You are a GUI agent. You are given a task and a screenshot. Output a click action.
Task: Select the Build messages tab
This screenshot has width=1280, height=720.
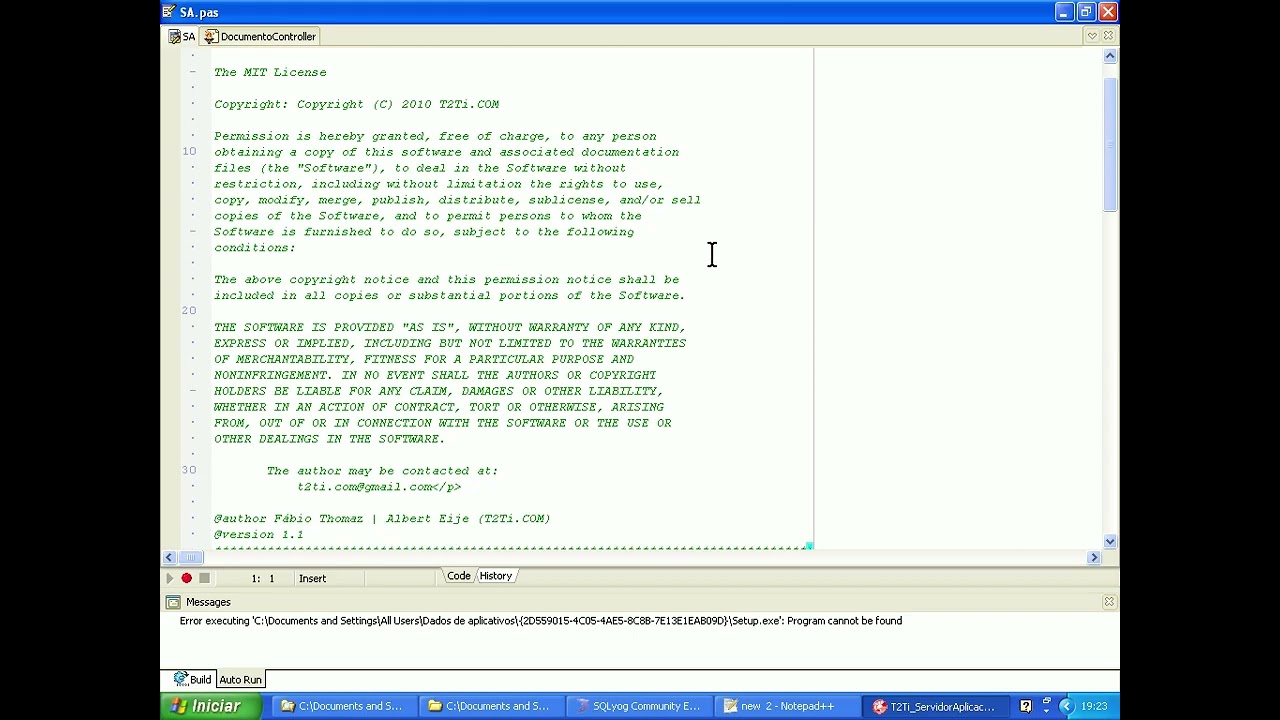click(192, 679)
